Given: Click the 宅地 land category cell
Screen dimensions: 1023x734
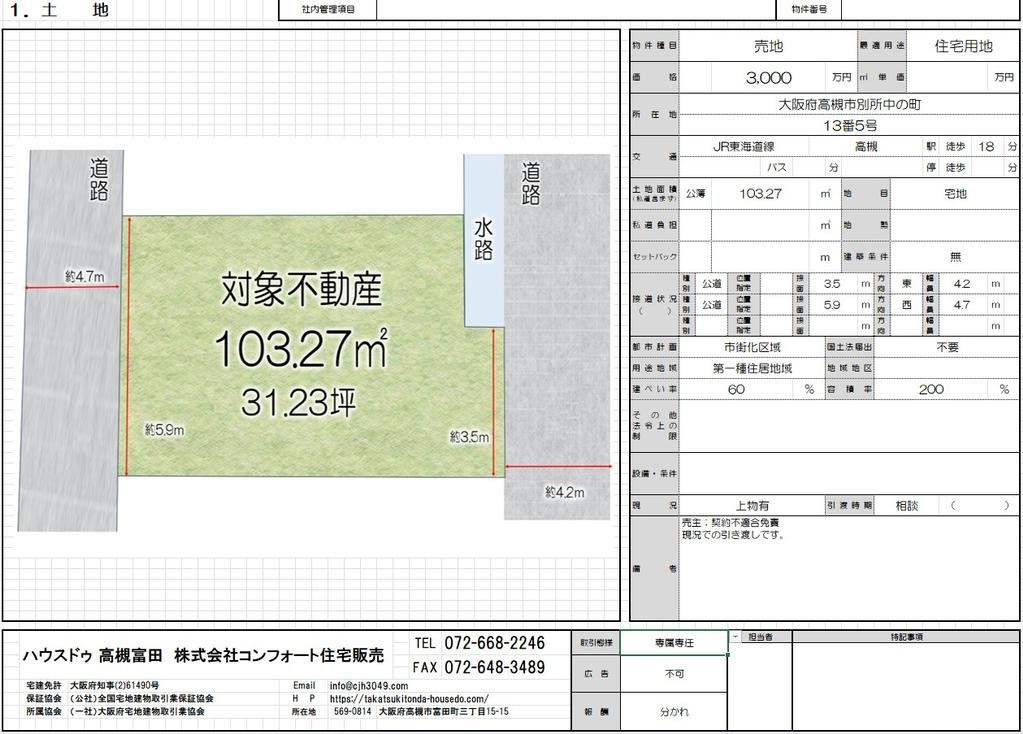Looking at the screenshot, I should click(x=954, y=194).
